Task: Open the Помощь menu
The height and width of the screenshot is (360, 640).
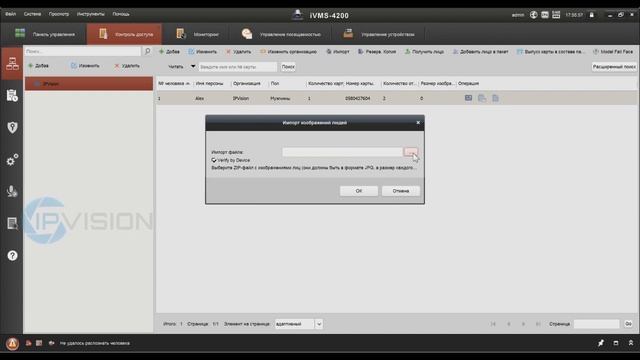Action: 121,14
